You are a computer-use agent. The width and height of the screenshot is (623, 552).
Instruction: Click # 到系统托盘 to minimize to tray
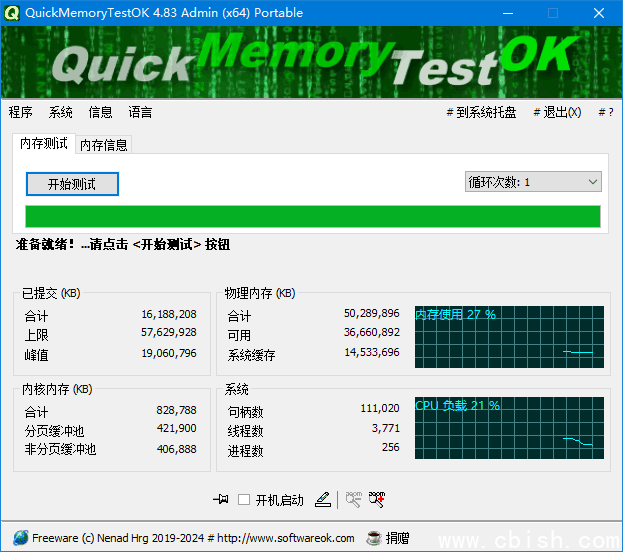coord(481,112)
